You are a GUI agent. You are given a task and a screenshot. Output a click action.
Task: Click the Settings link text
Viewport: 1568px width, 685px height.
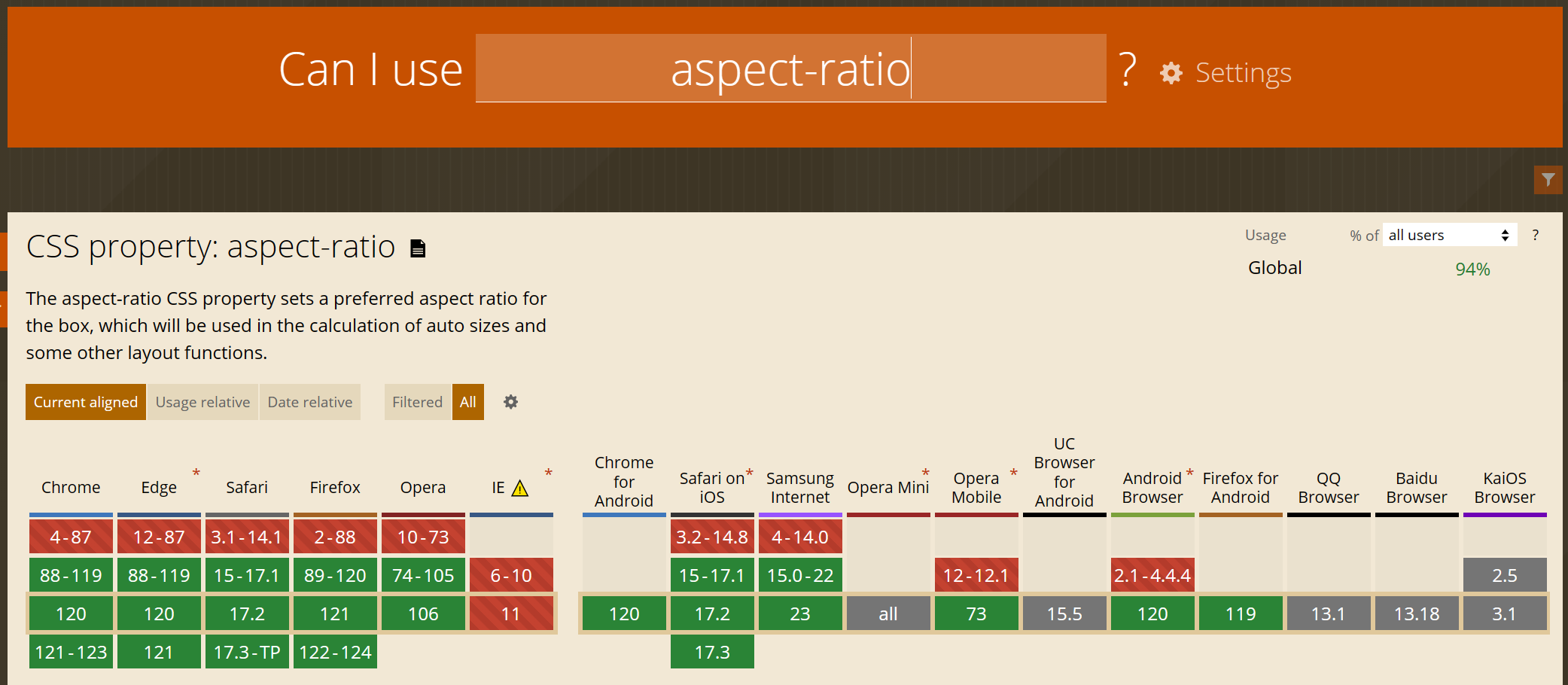(x=1244, y=73)
